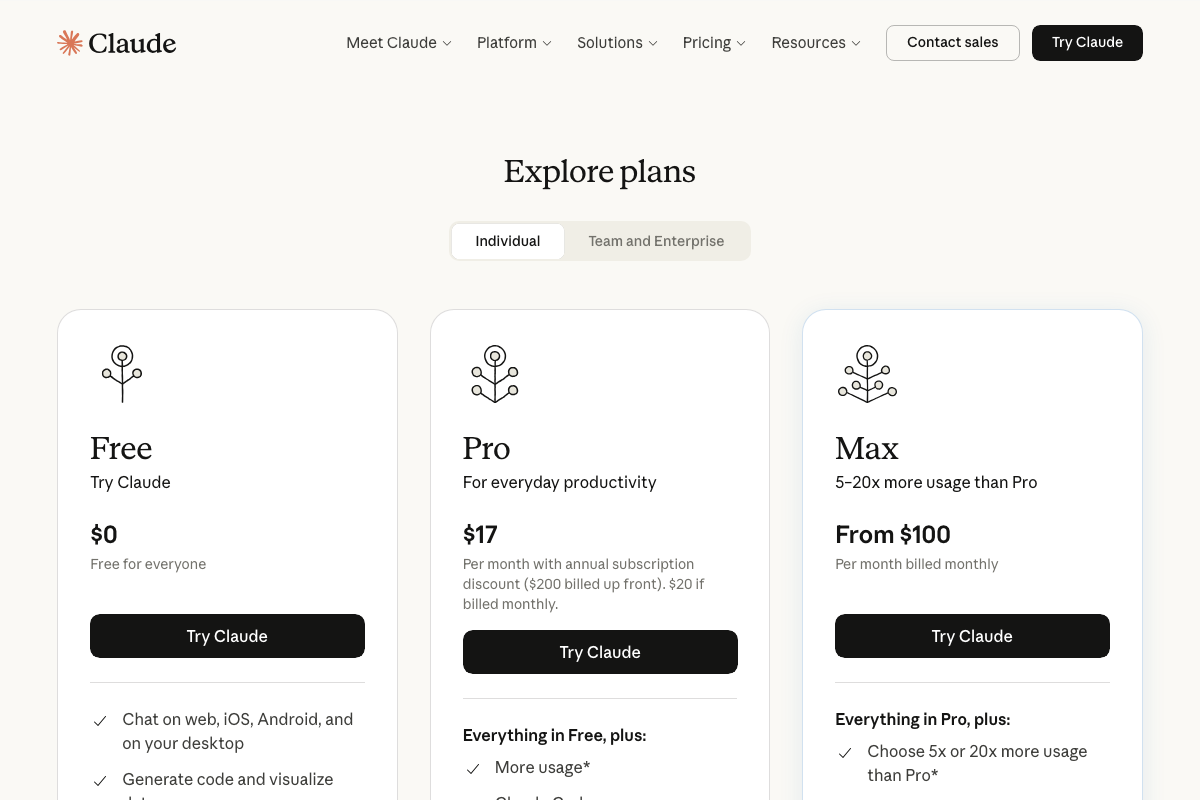Image resolution: width=1200 pixels, height=800 pixels.
Task: Click the checkmark beside 'Chat on web, iOS, Android'
Action: pos(99,719)
